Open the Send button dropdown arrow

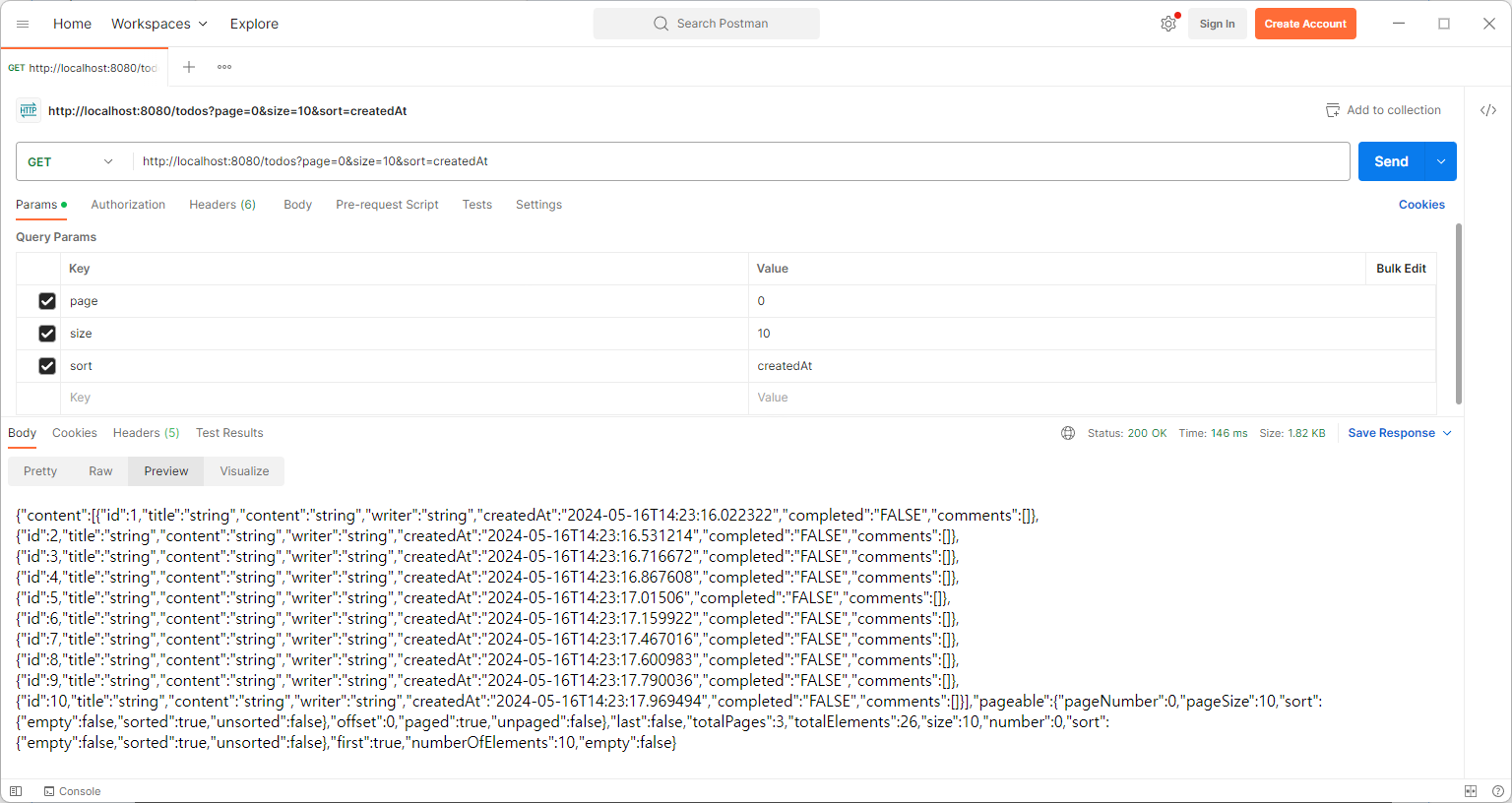[x=1441, y=161]
